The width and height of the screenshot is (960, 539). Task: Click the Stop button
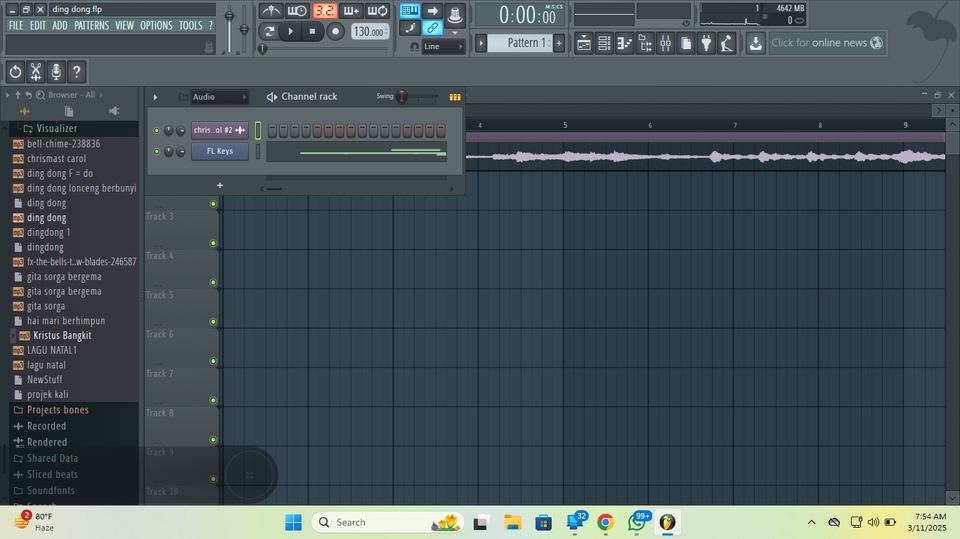click(312, 31)
